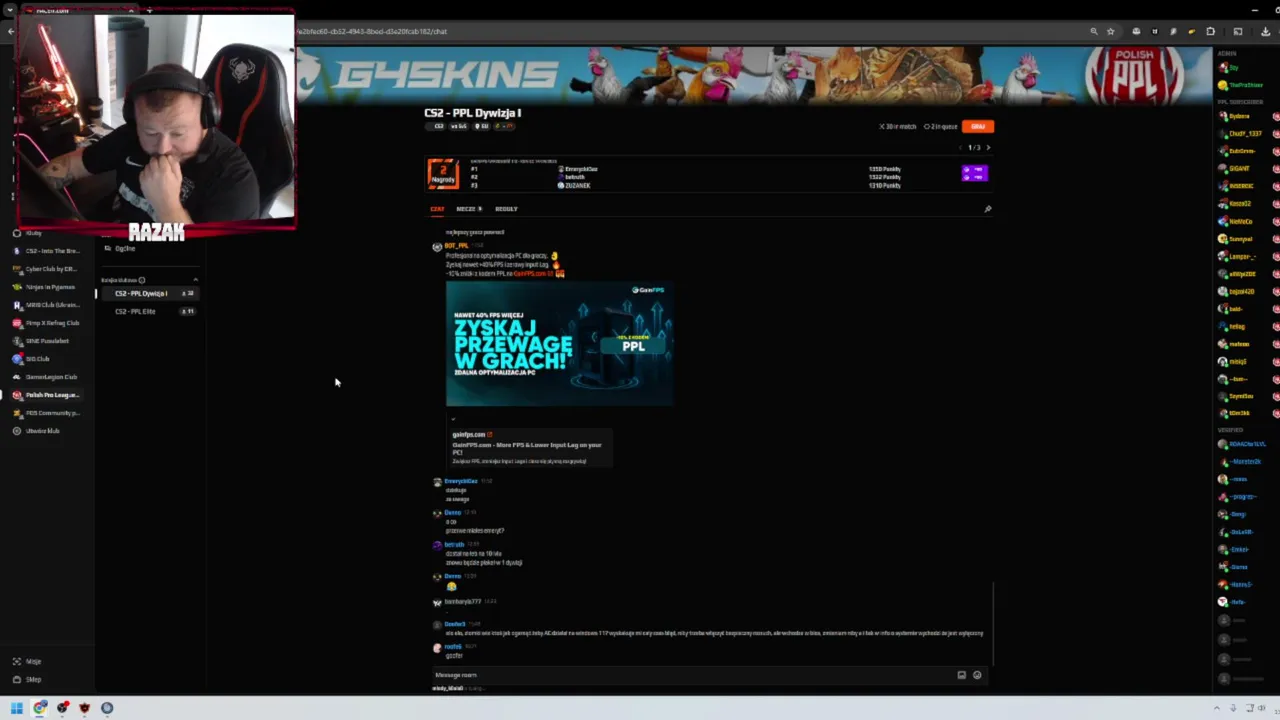Screen dimensions: 1280x720
Task: Open the Misje item in bottom sidebar
Action: (28, 661)
